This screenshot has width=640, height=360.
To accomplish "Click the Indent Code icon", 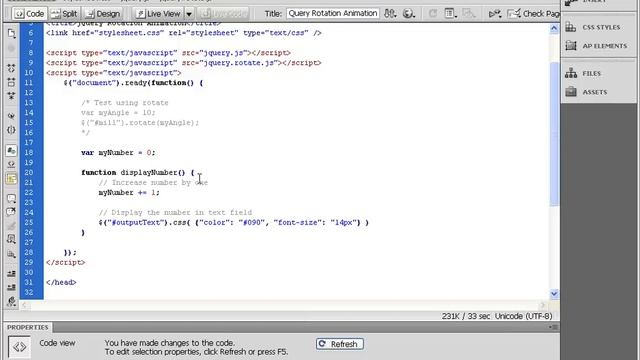I will (x=11, y=273).
